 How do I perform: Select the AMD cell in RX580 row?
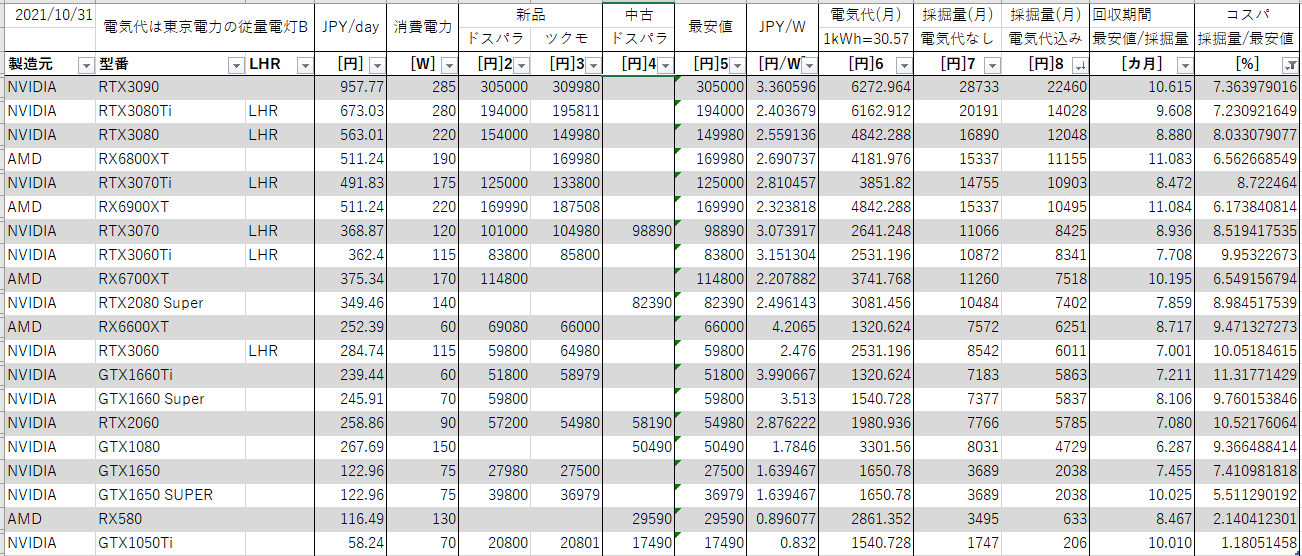tap(49, 519)
